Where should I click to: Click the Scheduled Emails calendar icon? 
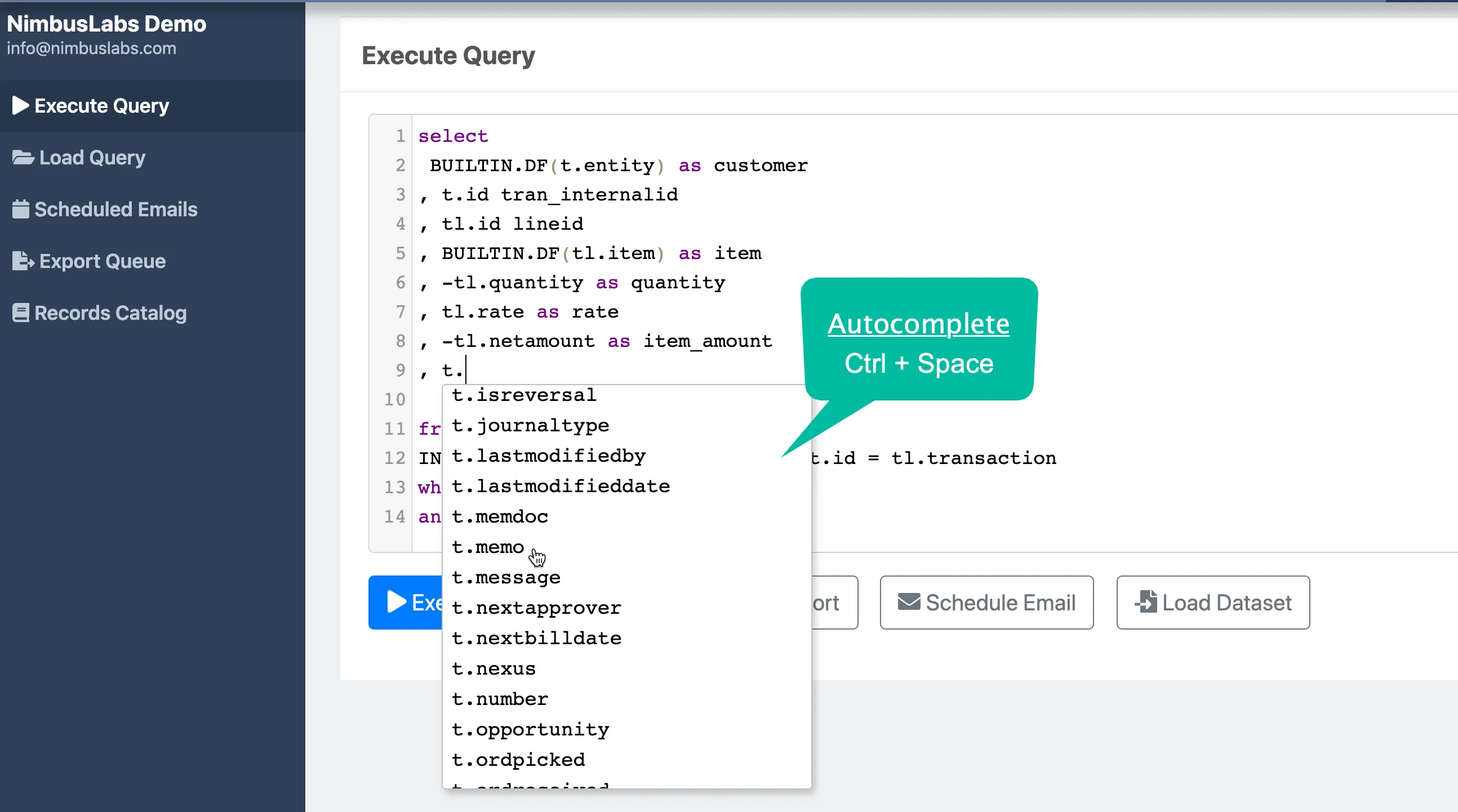coord(20,209)
